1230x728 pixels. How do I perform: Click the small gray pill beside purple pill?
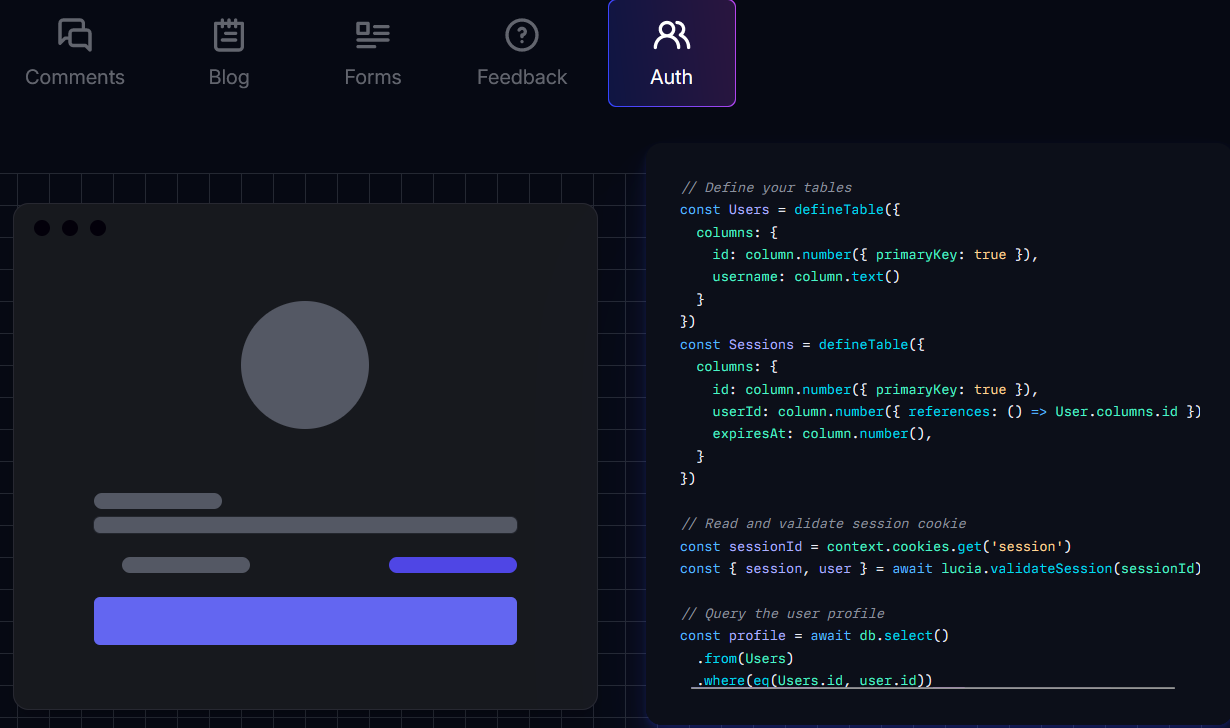click(186, 565)
